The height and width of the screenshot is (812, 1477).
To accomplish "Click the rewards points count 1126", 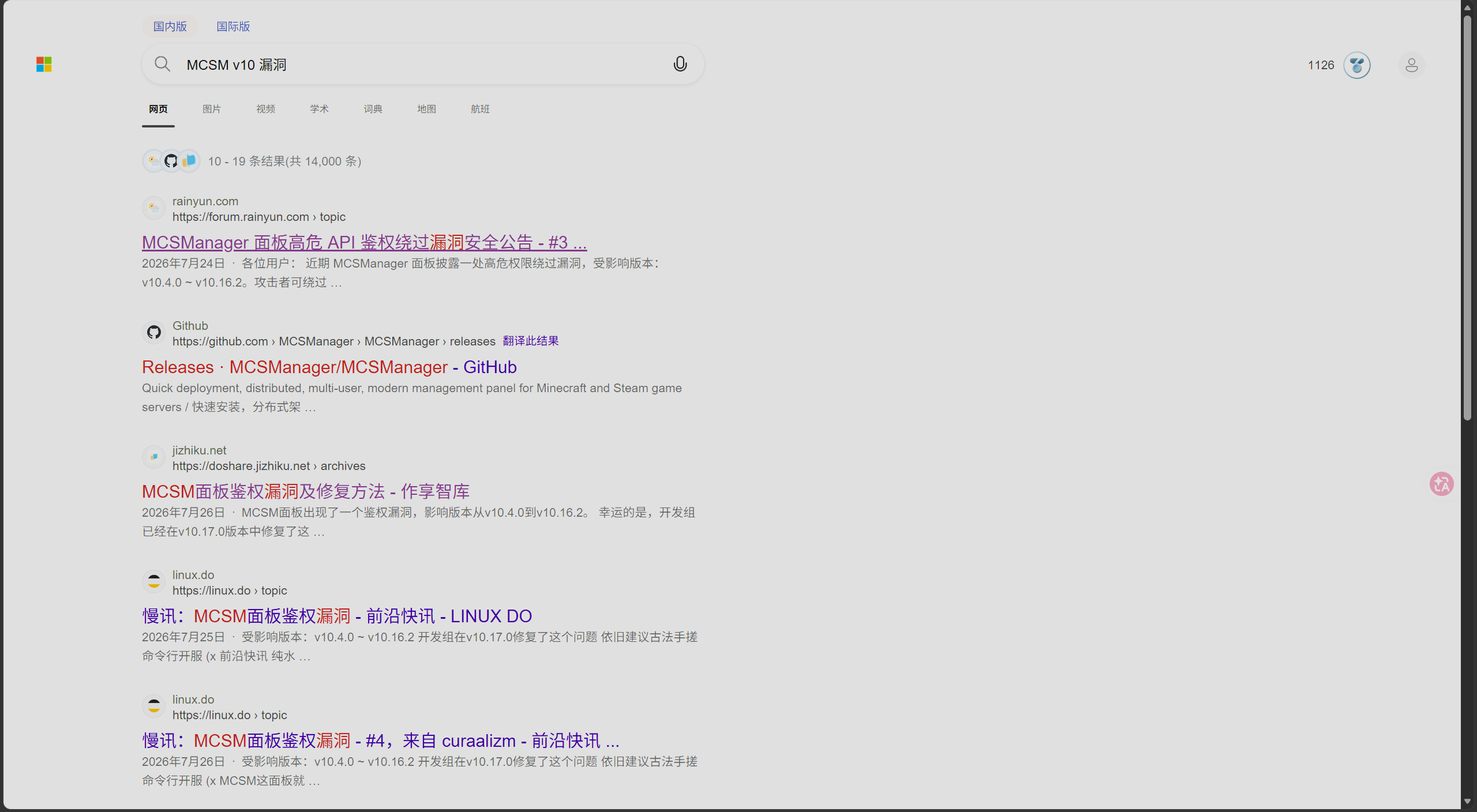I will click(1321, 65).
